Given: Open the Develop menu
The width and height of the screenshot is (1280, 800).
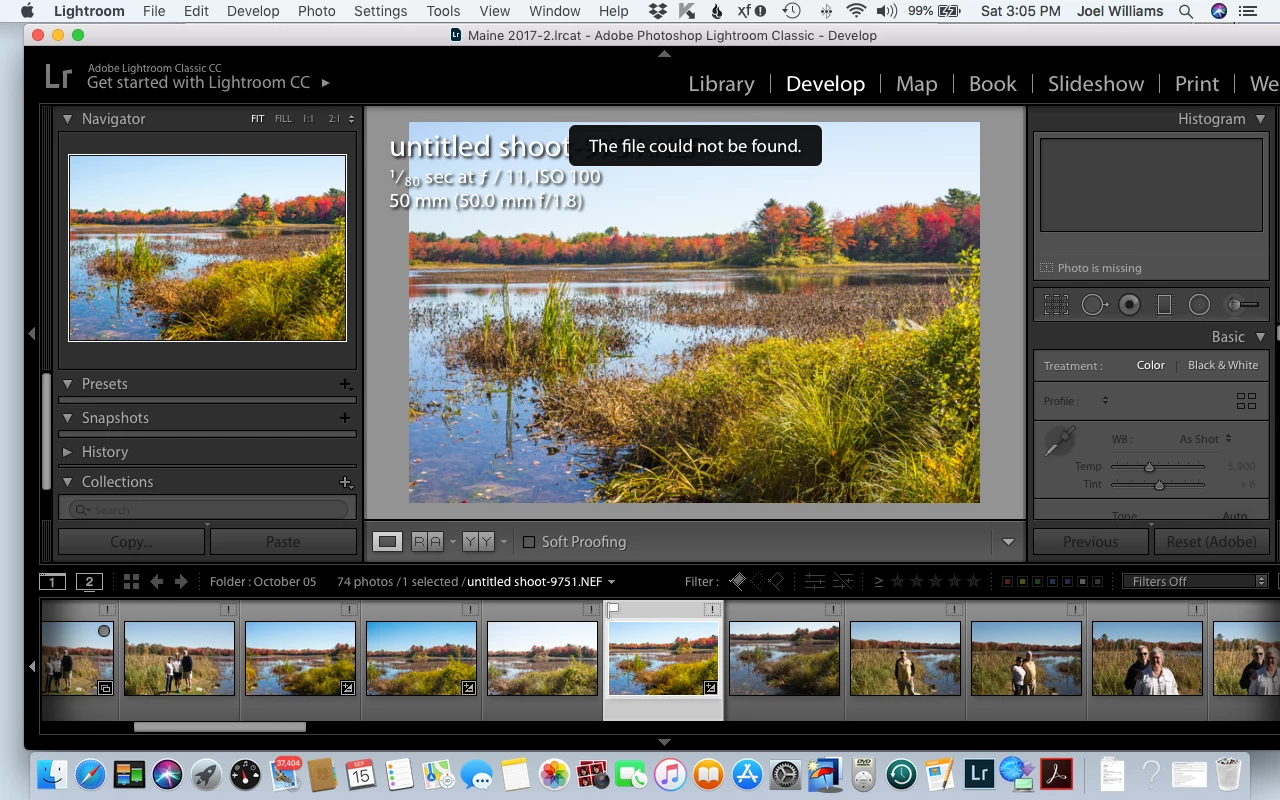Looking at the screenshot, I should 253,12.
